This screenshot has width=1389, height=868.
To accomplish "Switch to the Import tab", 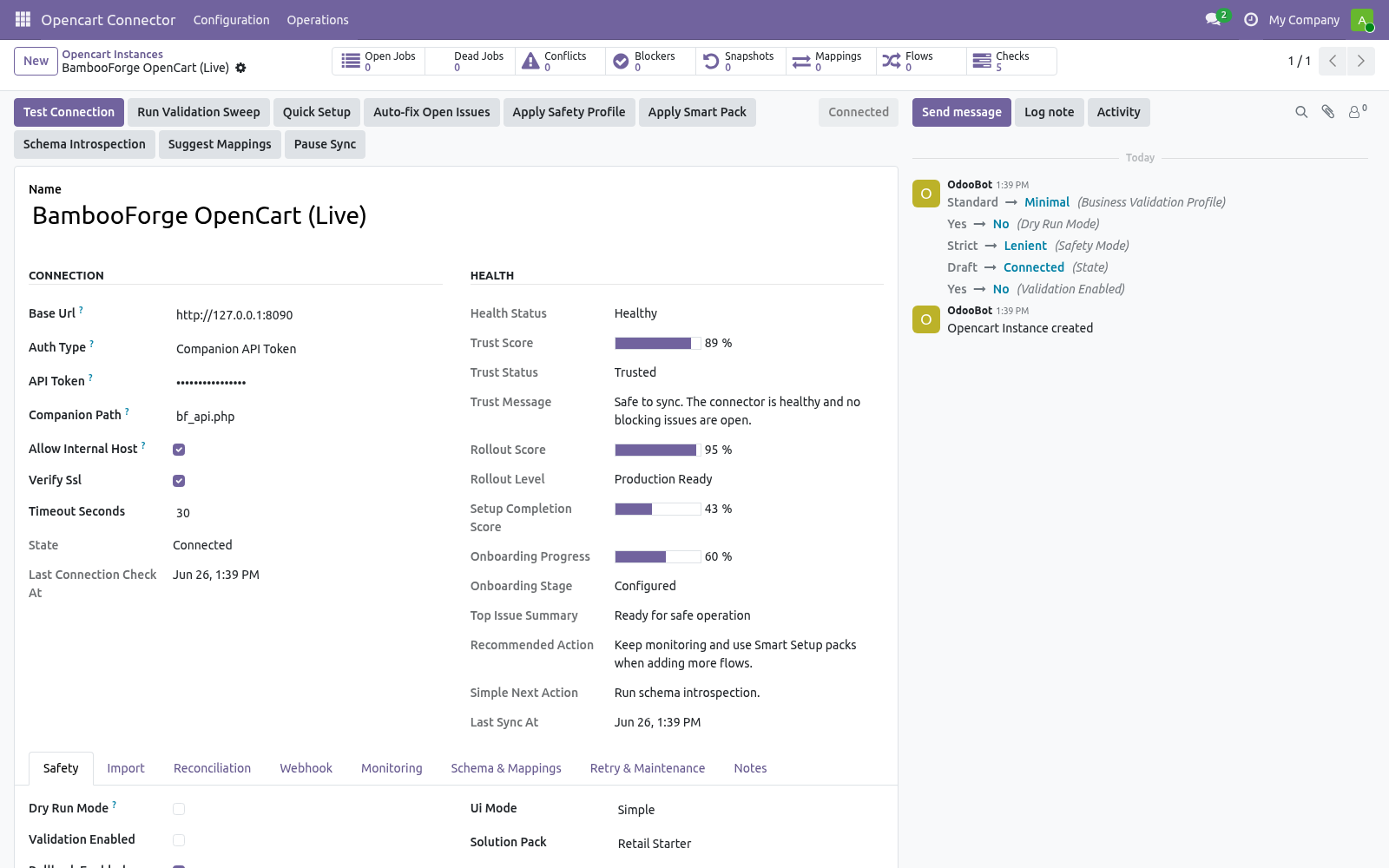I will click(x=126, y=768).
